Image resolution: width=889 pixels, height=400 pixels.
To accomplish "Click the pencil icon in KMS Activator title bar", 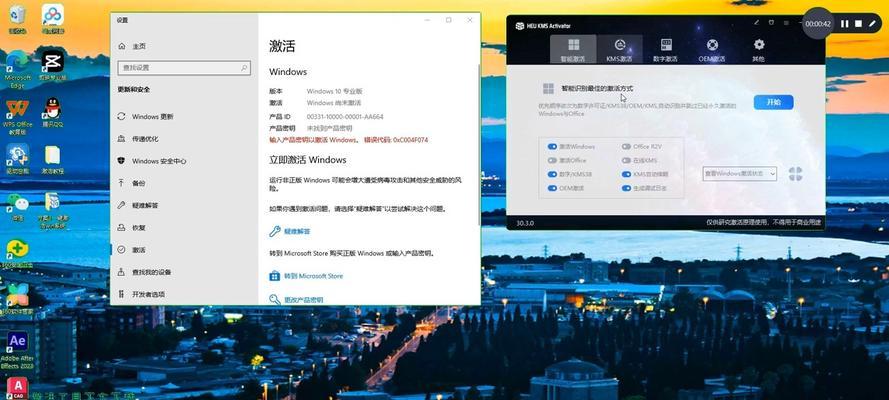I will 756,23.
